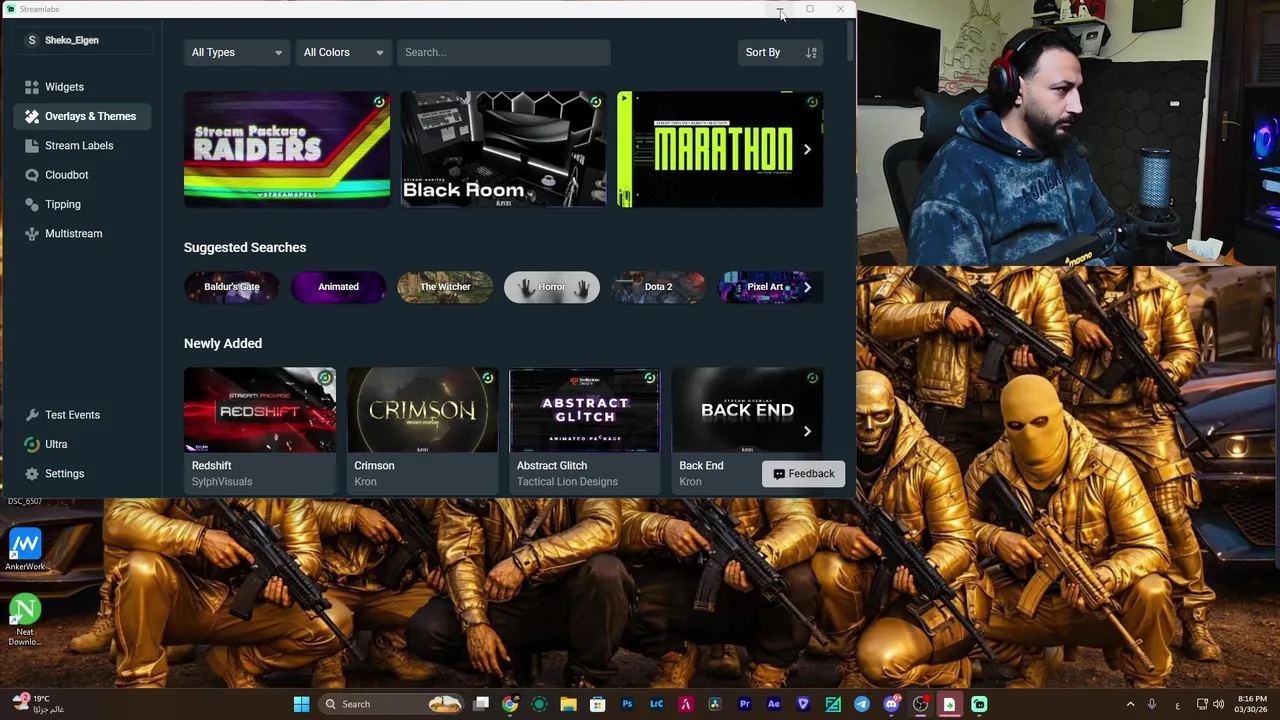Open Tipping page
The image size is (1280, 720).
coord(84,204)
